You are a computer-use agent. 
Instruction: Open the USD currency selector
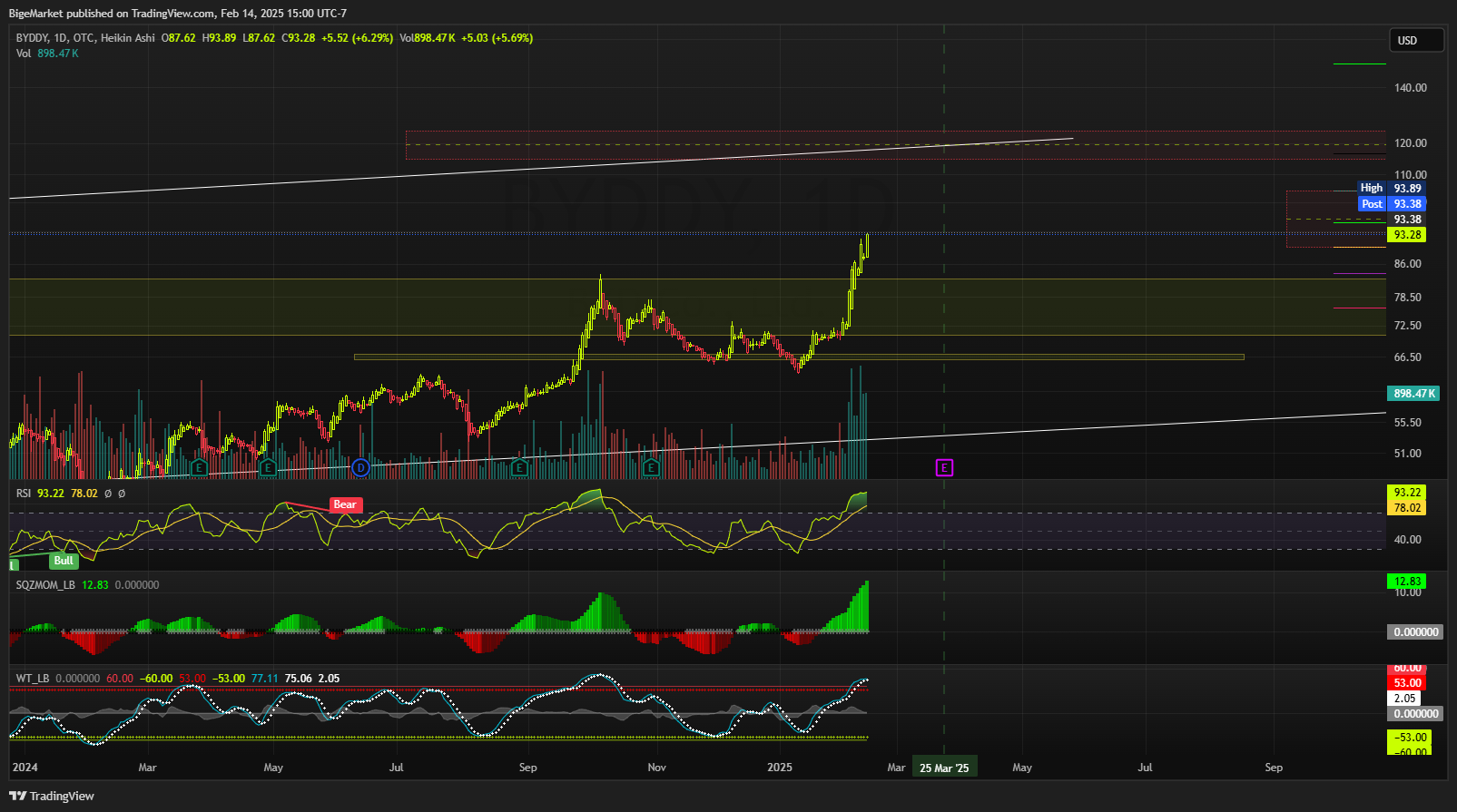[1416, 40]
